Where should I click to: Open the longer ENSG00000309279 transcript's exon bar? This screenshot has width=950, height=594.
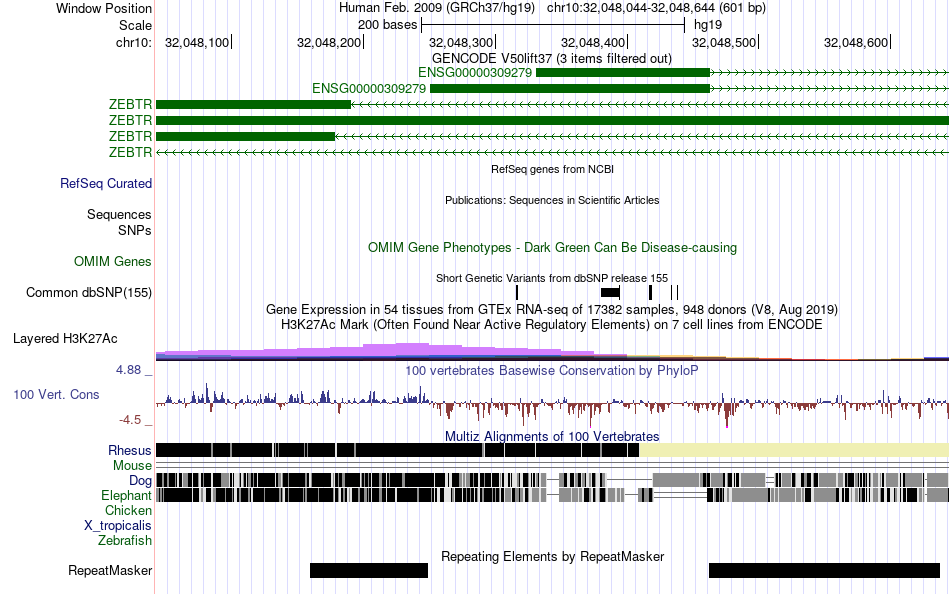coord(570,88)
